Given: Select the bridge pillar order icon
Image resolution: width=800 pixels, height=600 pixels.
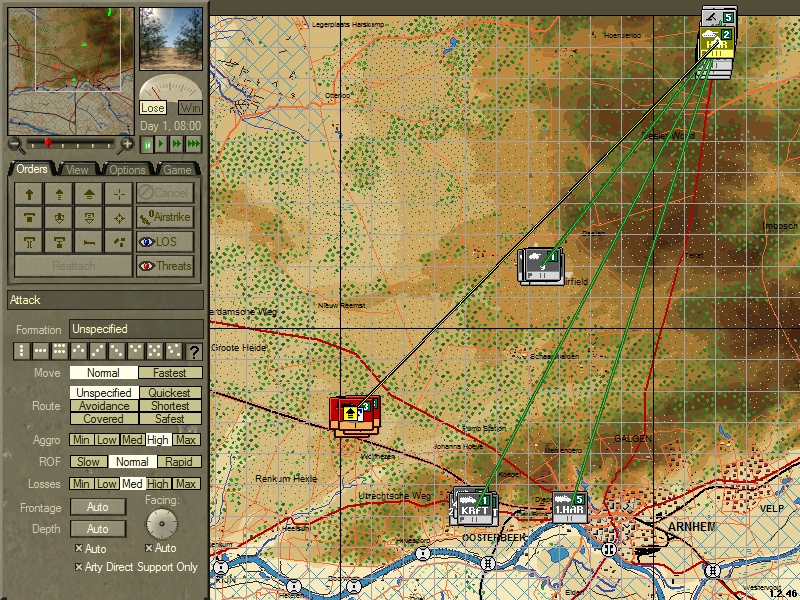Looking at the screenshot, I should [29, 242].
